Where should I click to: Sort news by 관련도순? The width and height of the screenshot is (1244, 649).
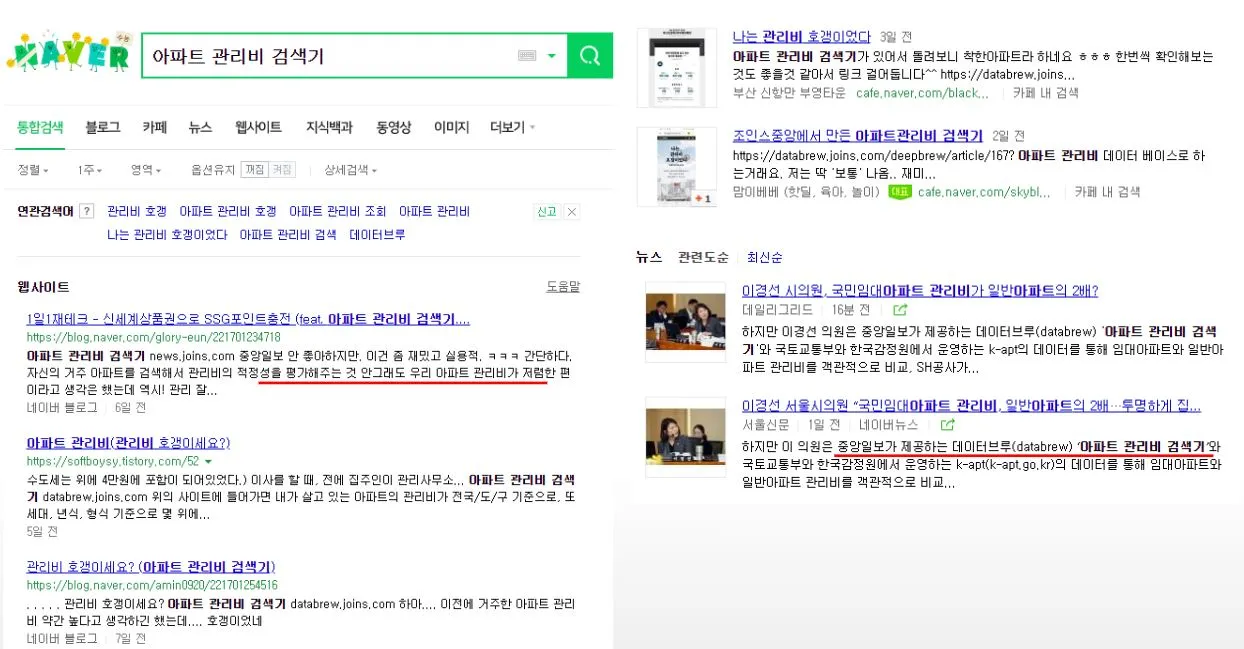click(703, 258)
